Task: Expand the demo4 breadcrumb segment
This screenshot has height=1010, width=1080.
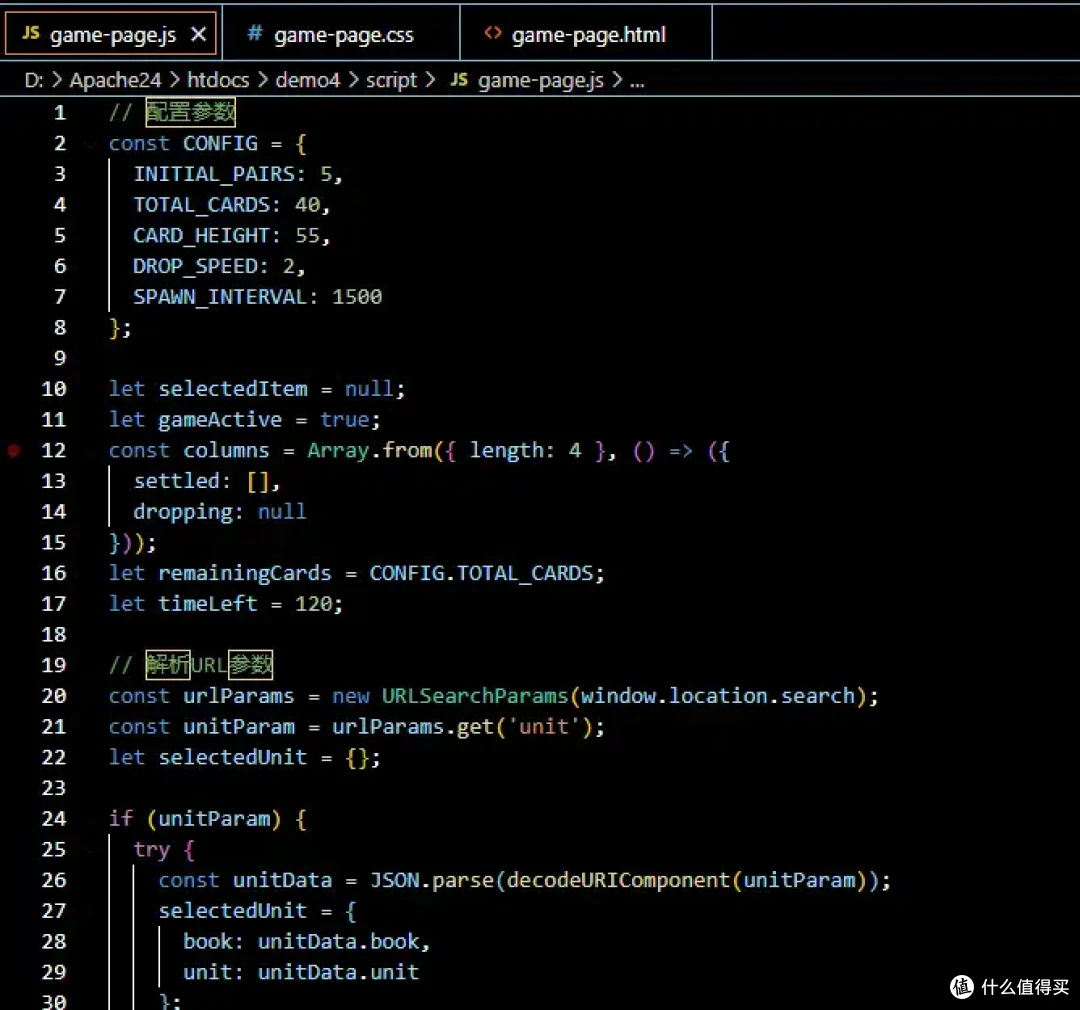Action: (307, 81)
